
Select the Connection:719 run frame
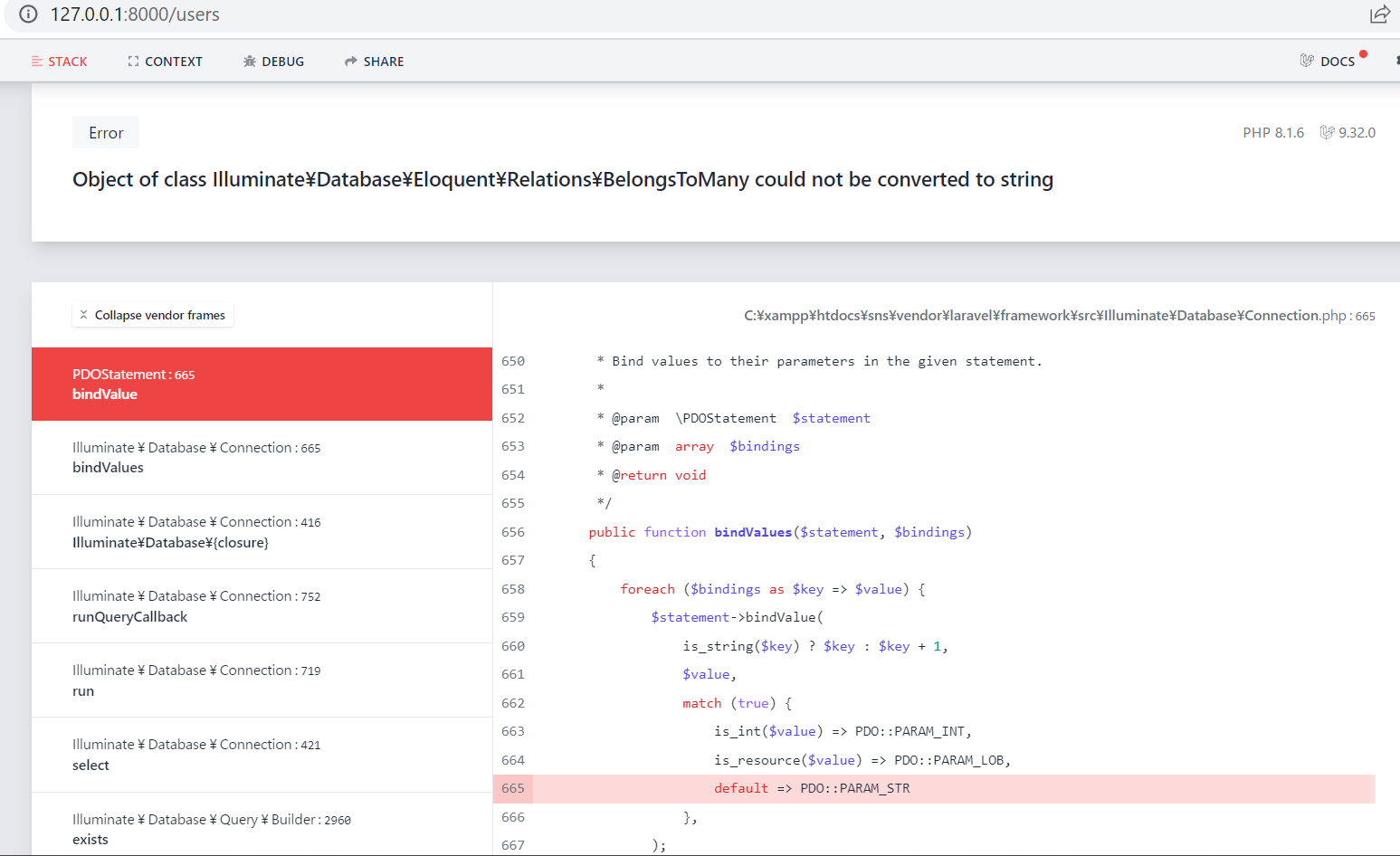click(262, 680)
